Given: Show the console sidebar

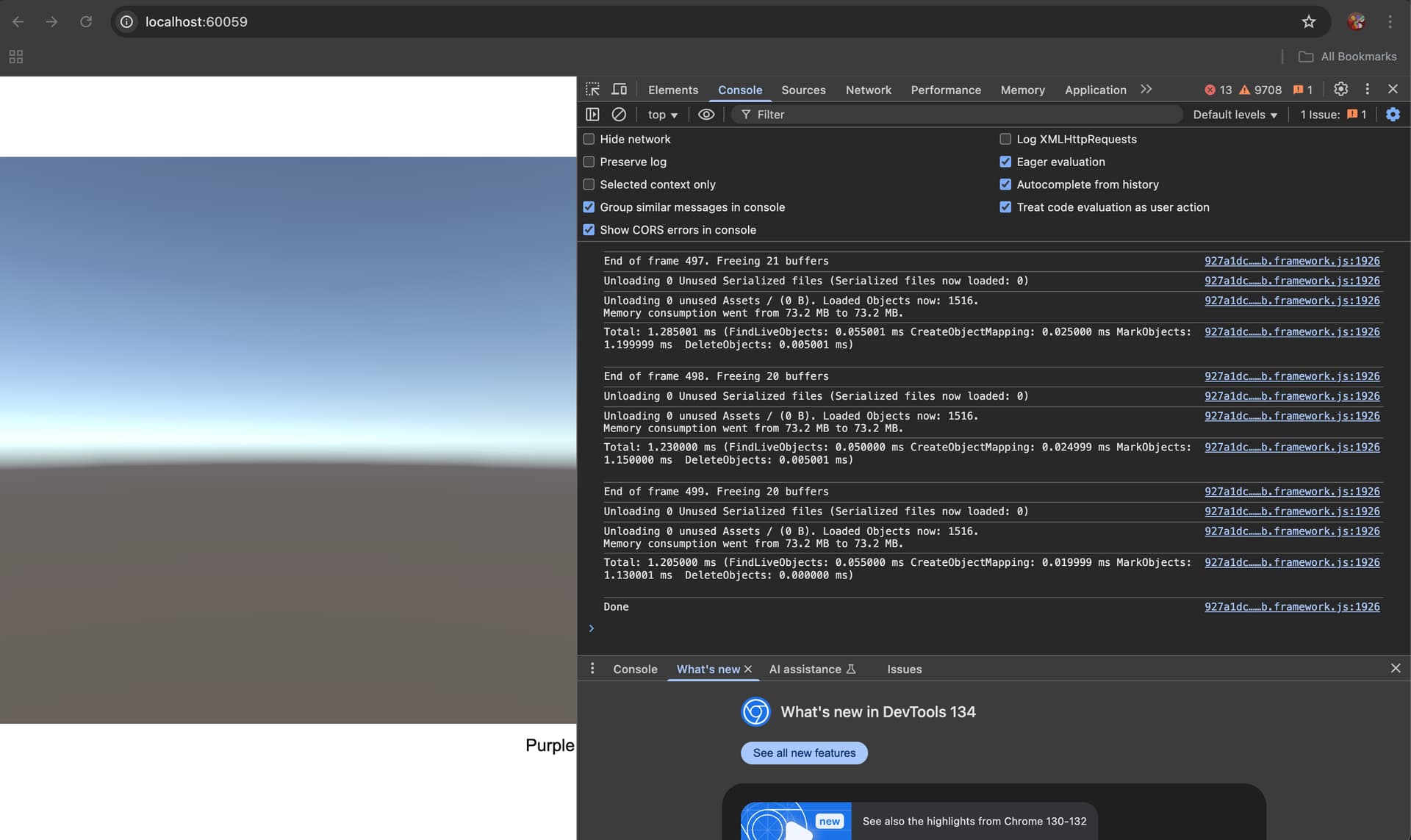Looking at the screenshot, I should click(x=592, y=115).
